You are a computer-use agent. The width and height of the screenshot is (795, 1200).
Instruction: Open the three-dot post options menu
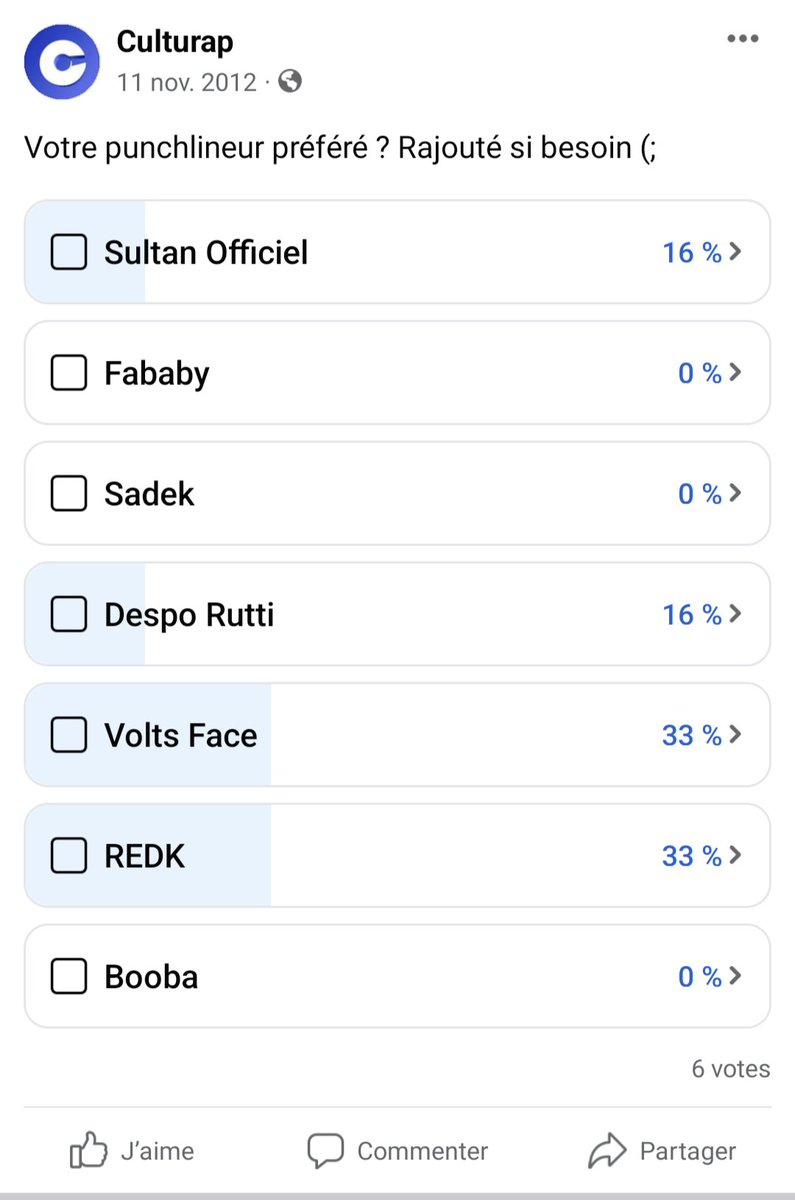pyautogui.click(x=742, y=39)
